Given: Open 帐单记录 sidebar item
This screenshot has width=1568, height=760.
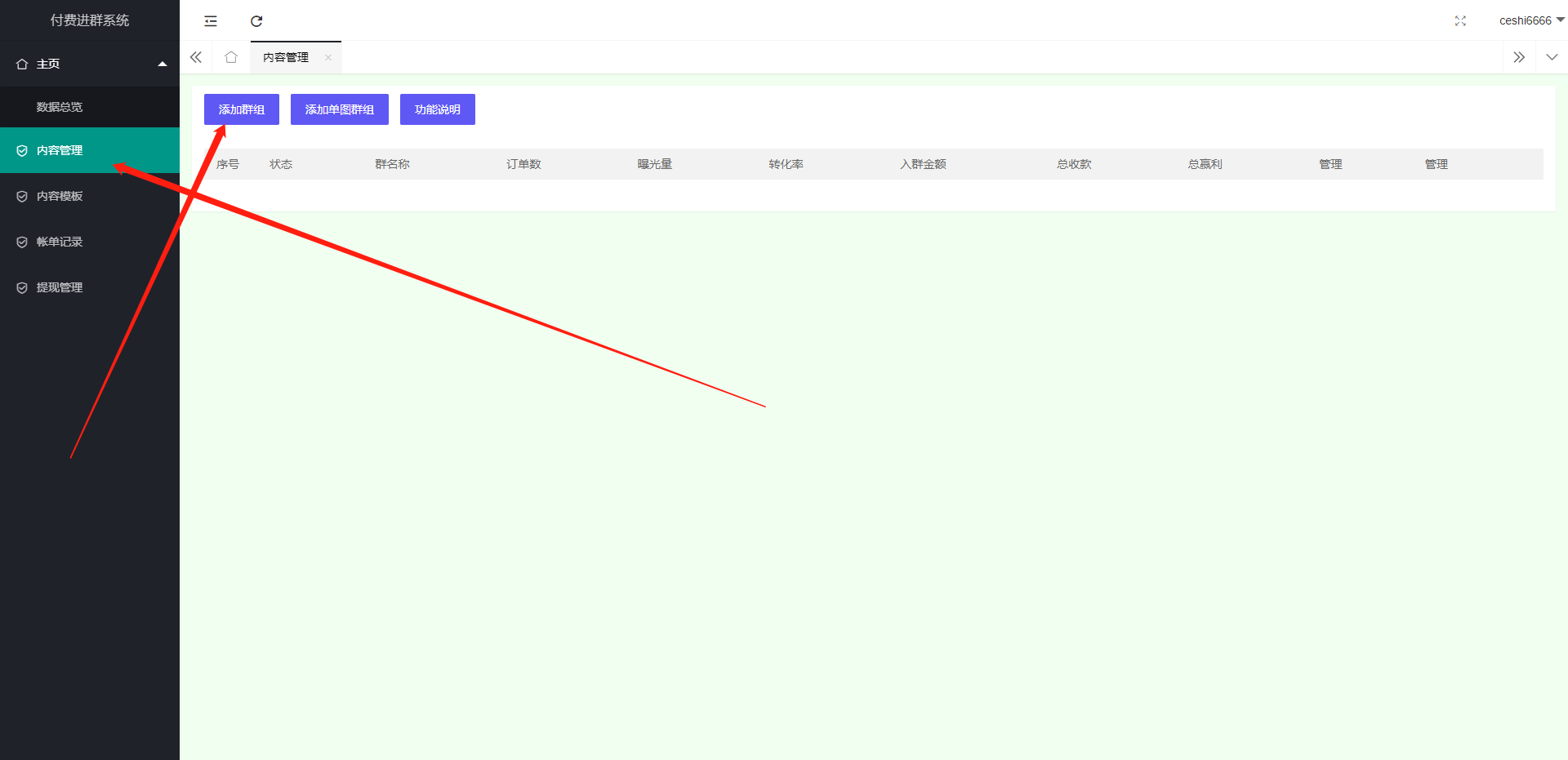Looking at the screenshot, I should click(60, 242).
